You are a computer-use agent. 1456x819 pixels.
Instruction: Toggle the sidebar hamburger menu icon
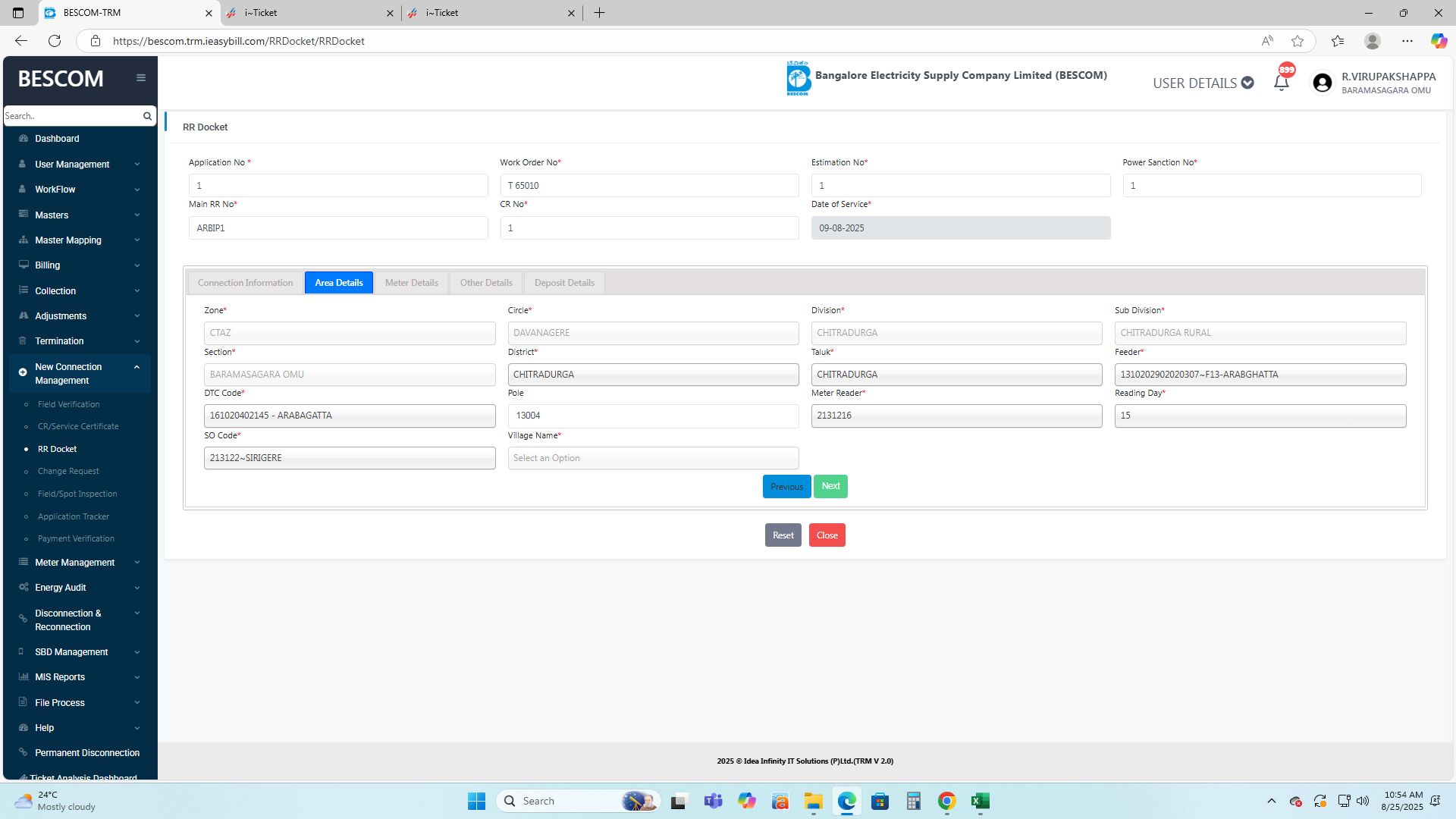point(141,77)
